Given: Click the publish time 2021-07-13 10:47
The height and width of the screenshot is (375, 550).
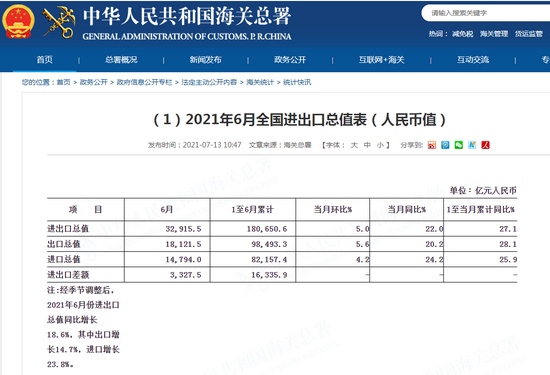Looking at the screenshot, I should pyautogui.click(x=212, y=145).
